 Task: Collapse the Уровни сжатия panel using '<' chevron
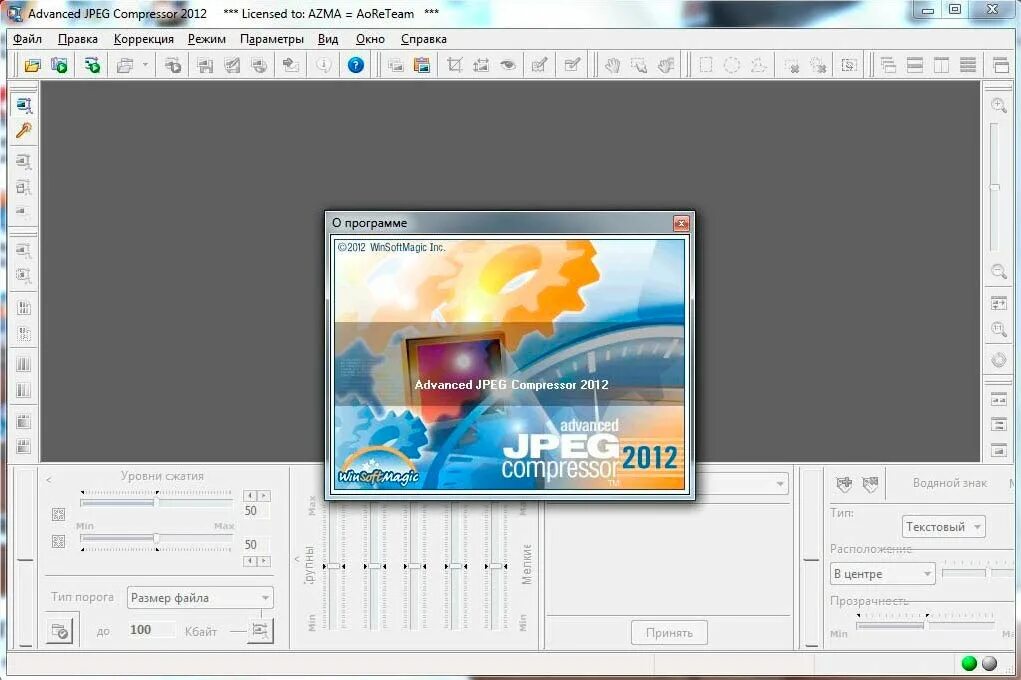[x=48, y=480]
